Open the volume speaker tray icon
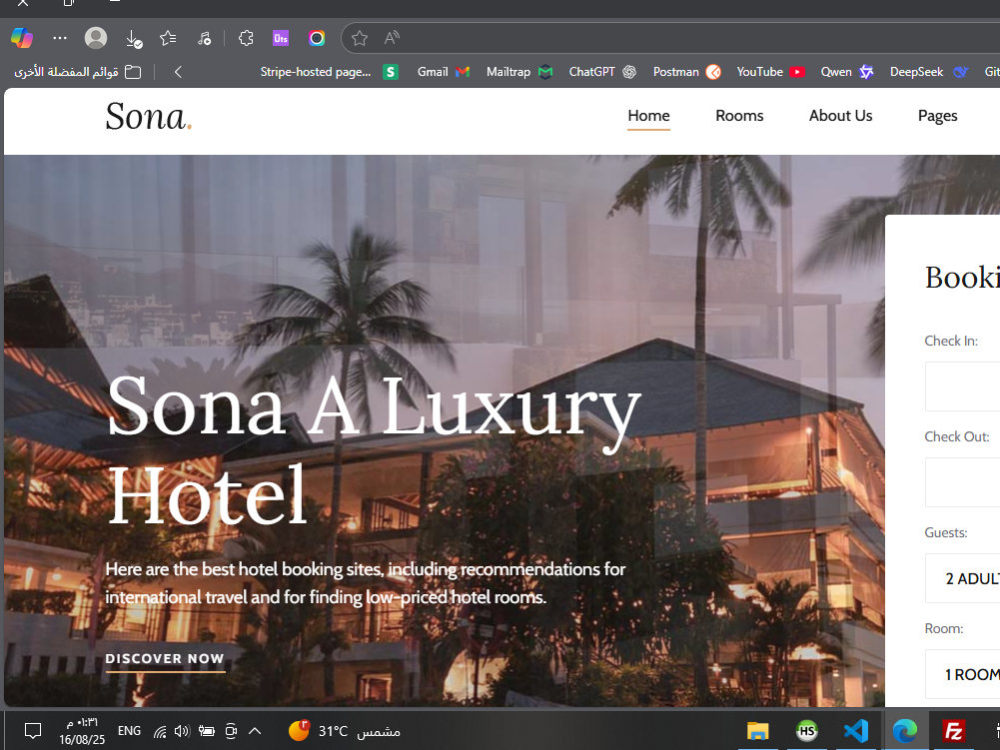 click(182, 732)
